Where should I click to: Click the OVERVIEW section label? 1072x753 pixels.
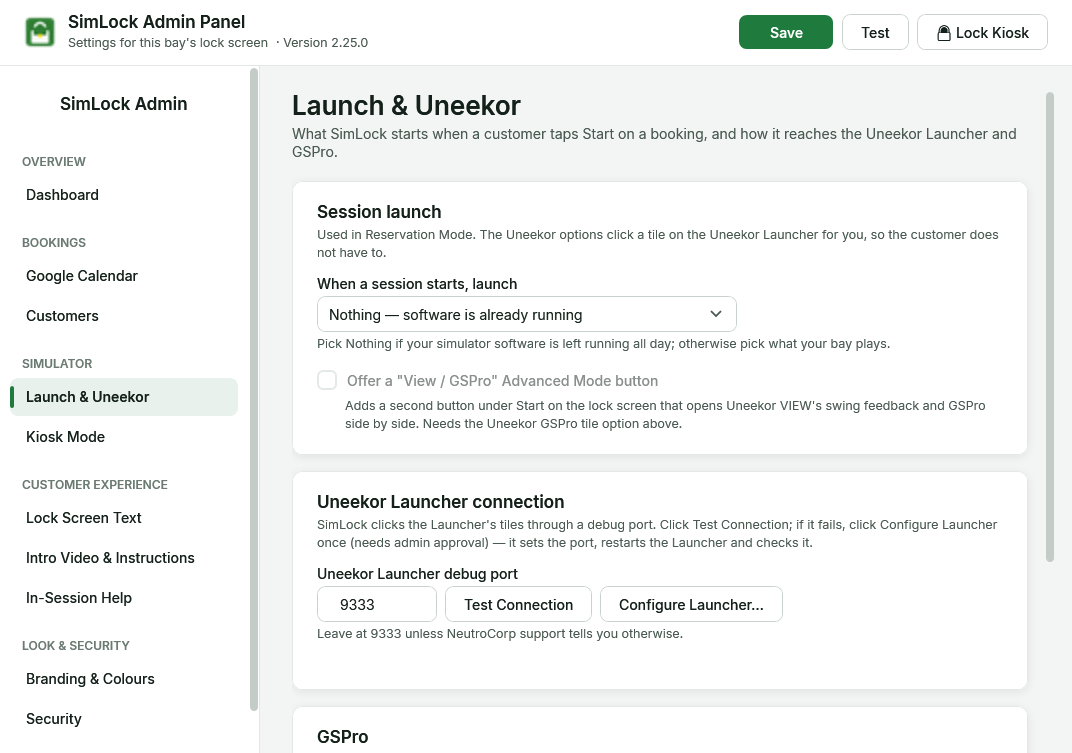pos(54,162)
